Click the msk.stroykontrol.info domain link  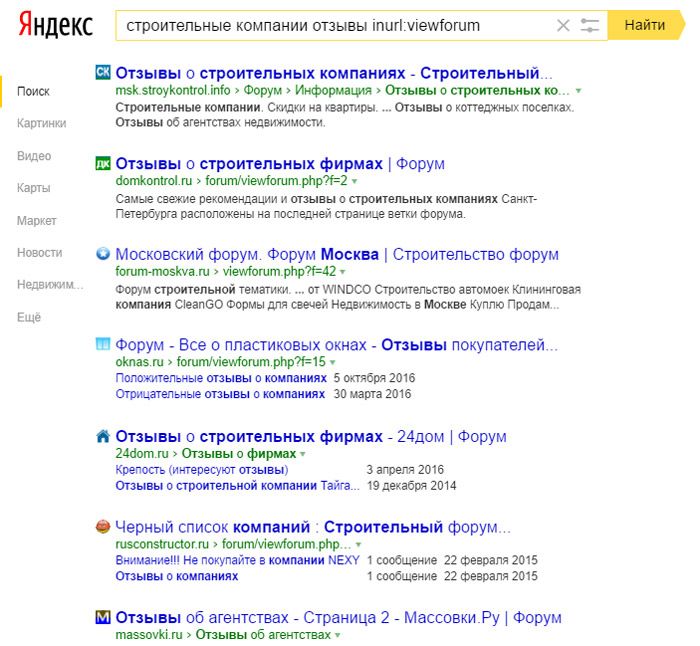click(x=173, y=91)
